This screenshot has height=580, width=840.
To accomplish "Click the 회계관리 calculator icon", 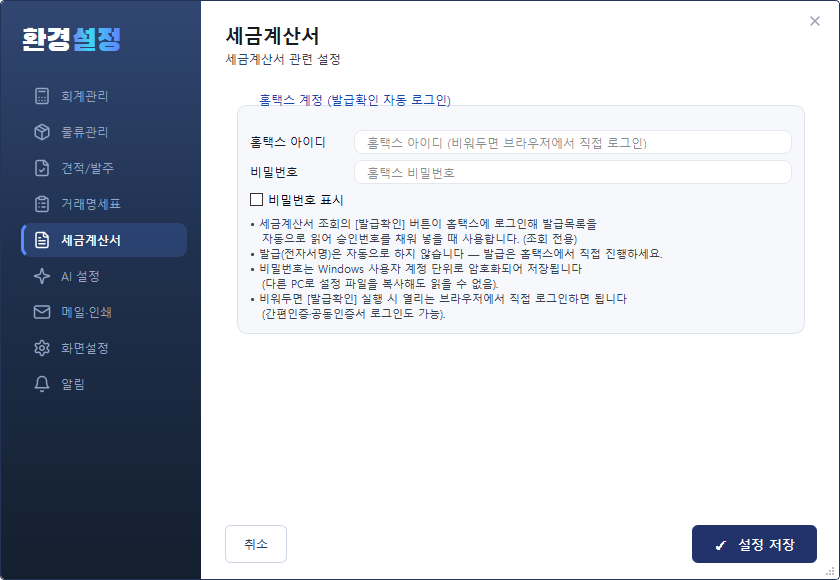I will [42, 96].
